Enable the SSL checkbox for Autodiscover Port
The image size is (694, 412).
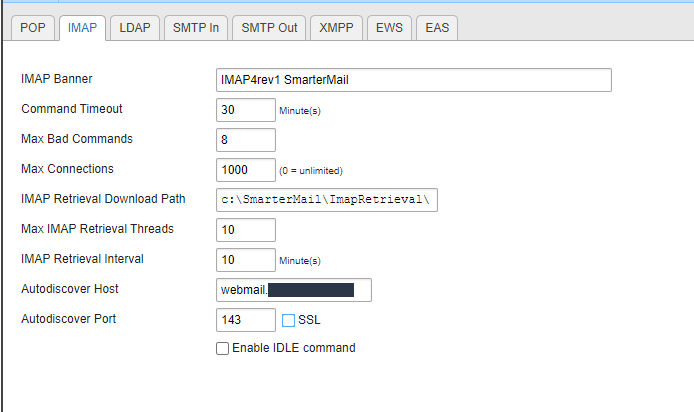click(x=289, y=320)
